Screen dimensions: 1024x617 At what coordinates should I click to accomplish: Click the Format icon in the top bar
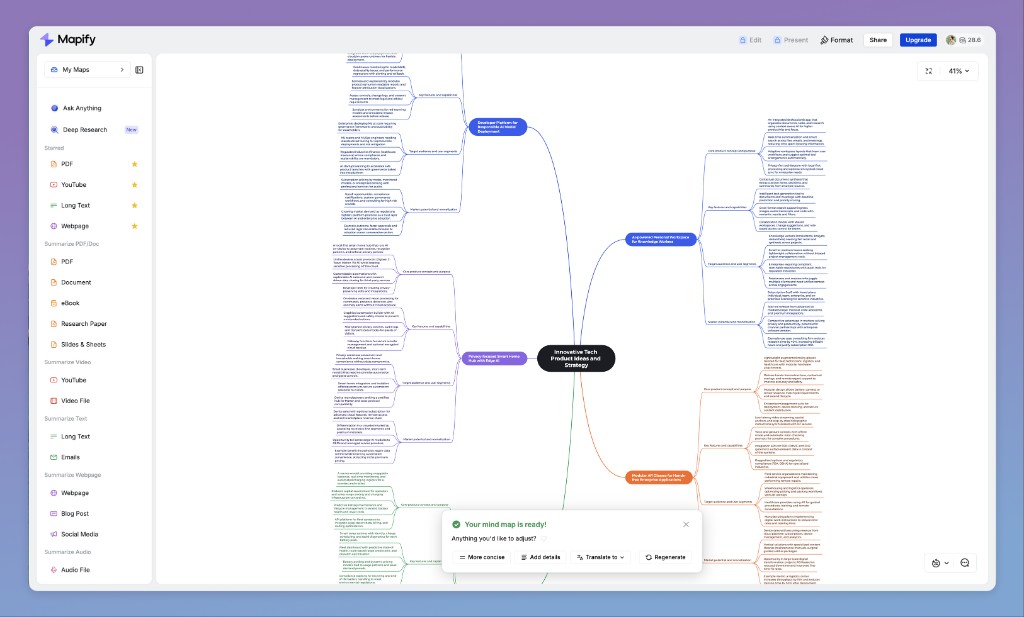pyautogui.click(x=836, y=40)
